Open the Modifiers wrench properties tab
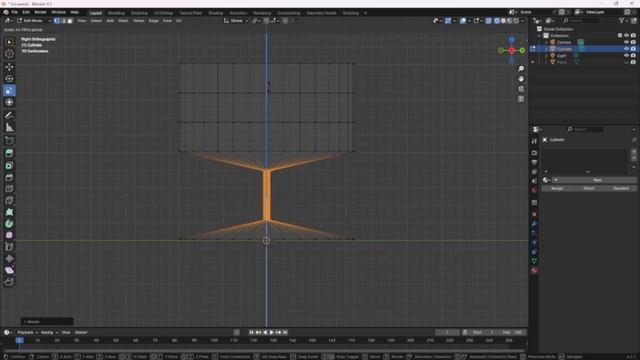This screenshot has width=640, height=360. click(534, 224)
